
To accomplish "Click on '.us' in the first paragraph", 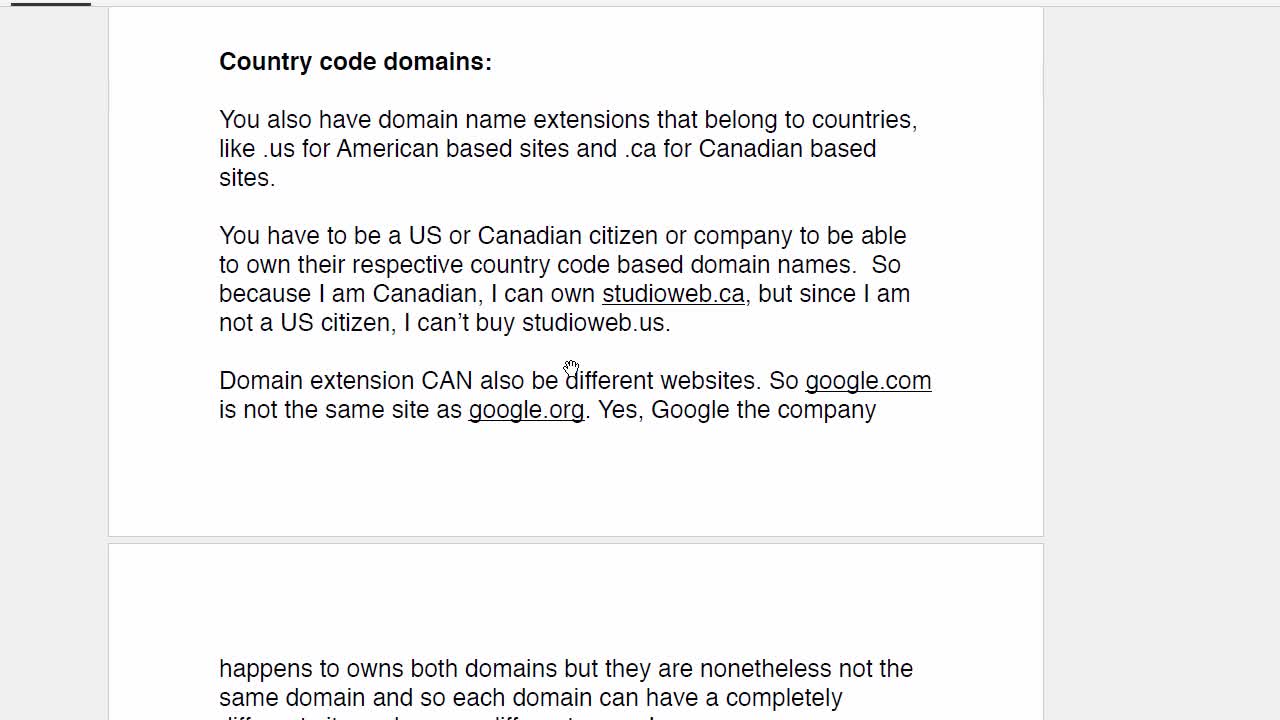I will tap(279, 149).
